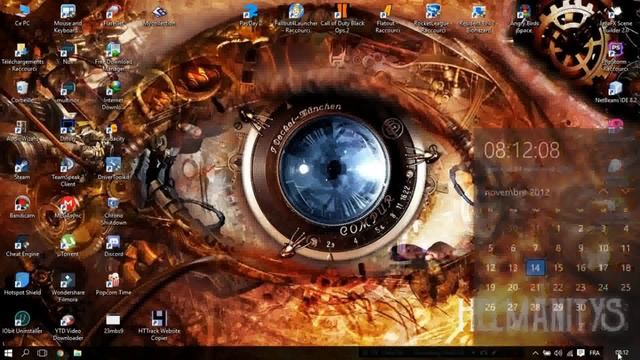This screenshot has width=640, height=360.
Task: Open the Ce PC desktop icon
Action: (x=22, y=16)
